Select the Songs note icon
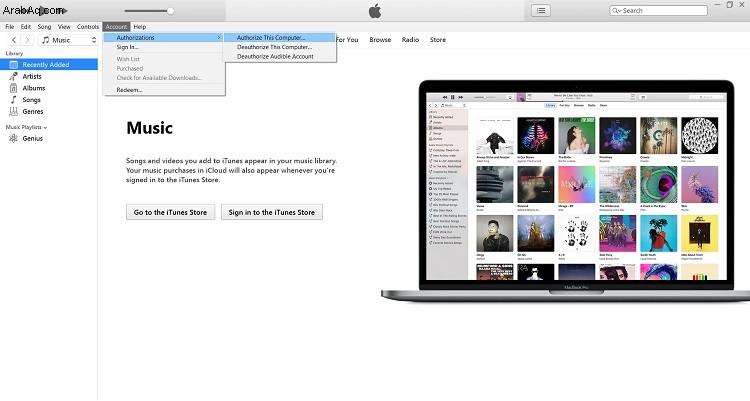Image resolution: width=750 pixels, height=401 pixels. 13,100
